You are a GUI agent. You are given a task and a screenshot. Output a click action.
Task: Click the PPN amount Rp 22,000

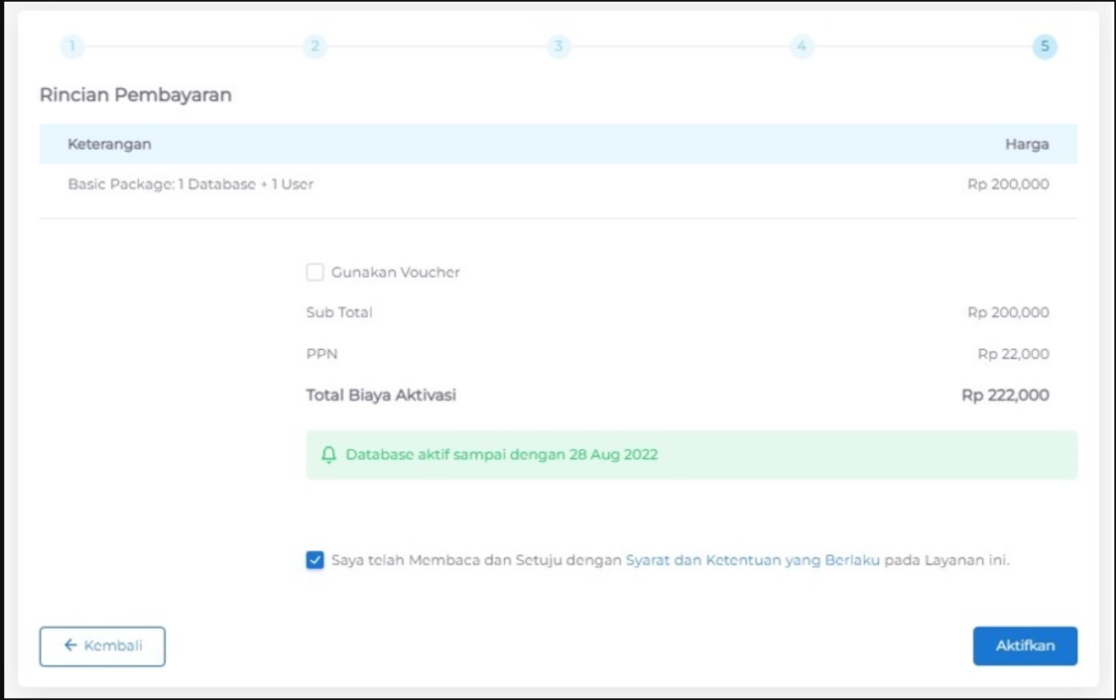point(1013,354)
